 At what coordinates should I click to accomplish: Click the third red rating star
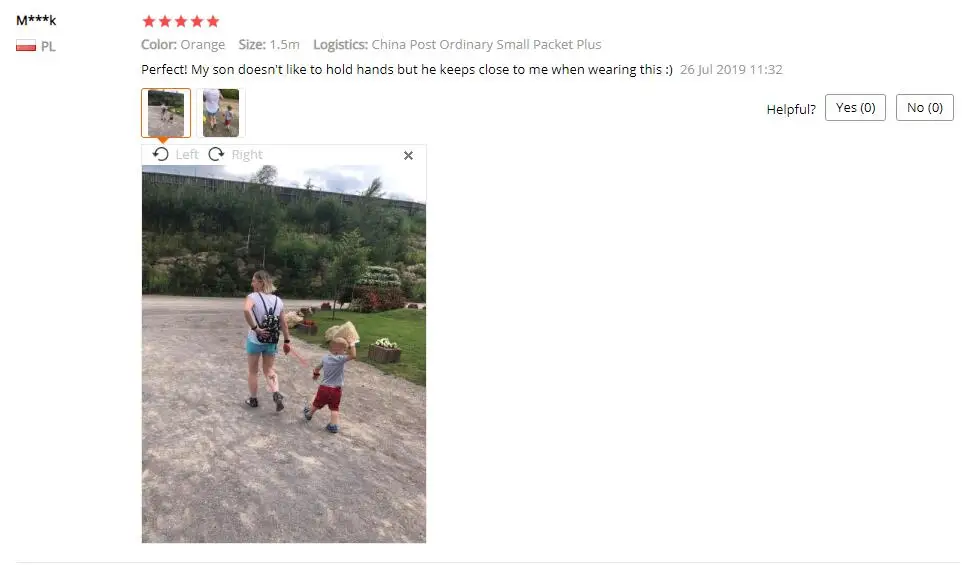click(181, 22)
